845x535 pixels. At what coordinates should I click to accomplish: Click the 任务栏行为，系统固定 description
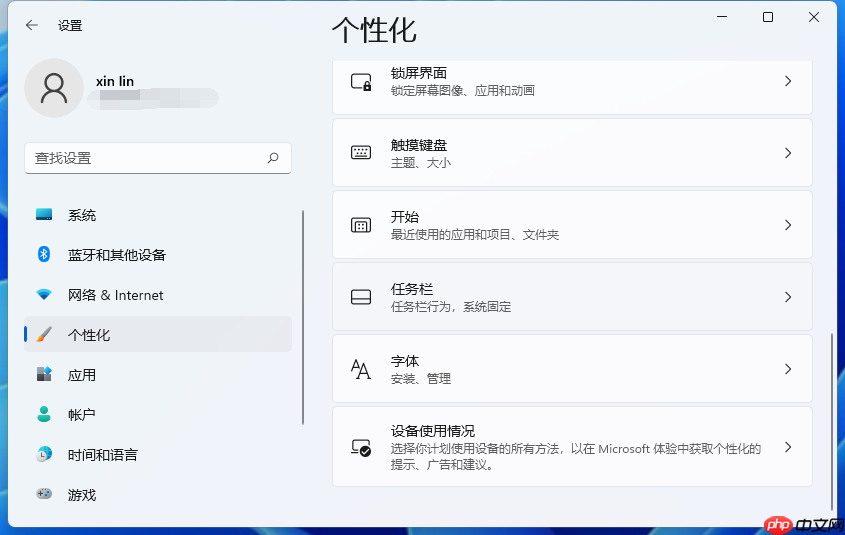(451, 307)
